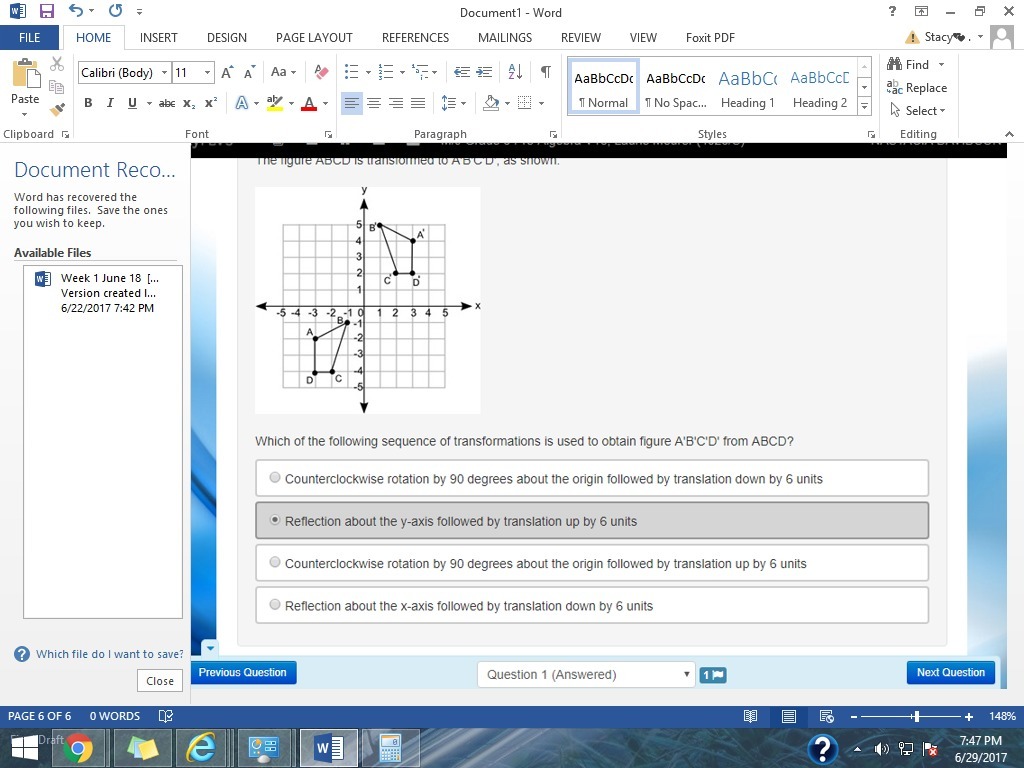Screen dimensions: 1024x768
Task: Apply Italic formatting from the ribbon
Action: click(110, 103)
